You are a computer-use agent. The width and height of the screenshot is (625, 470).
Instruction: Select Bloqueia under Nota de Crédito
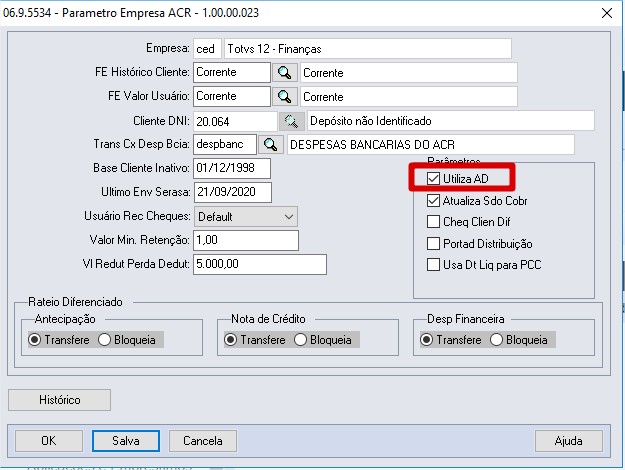[x=300, y=340]
